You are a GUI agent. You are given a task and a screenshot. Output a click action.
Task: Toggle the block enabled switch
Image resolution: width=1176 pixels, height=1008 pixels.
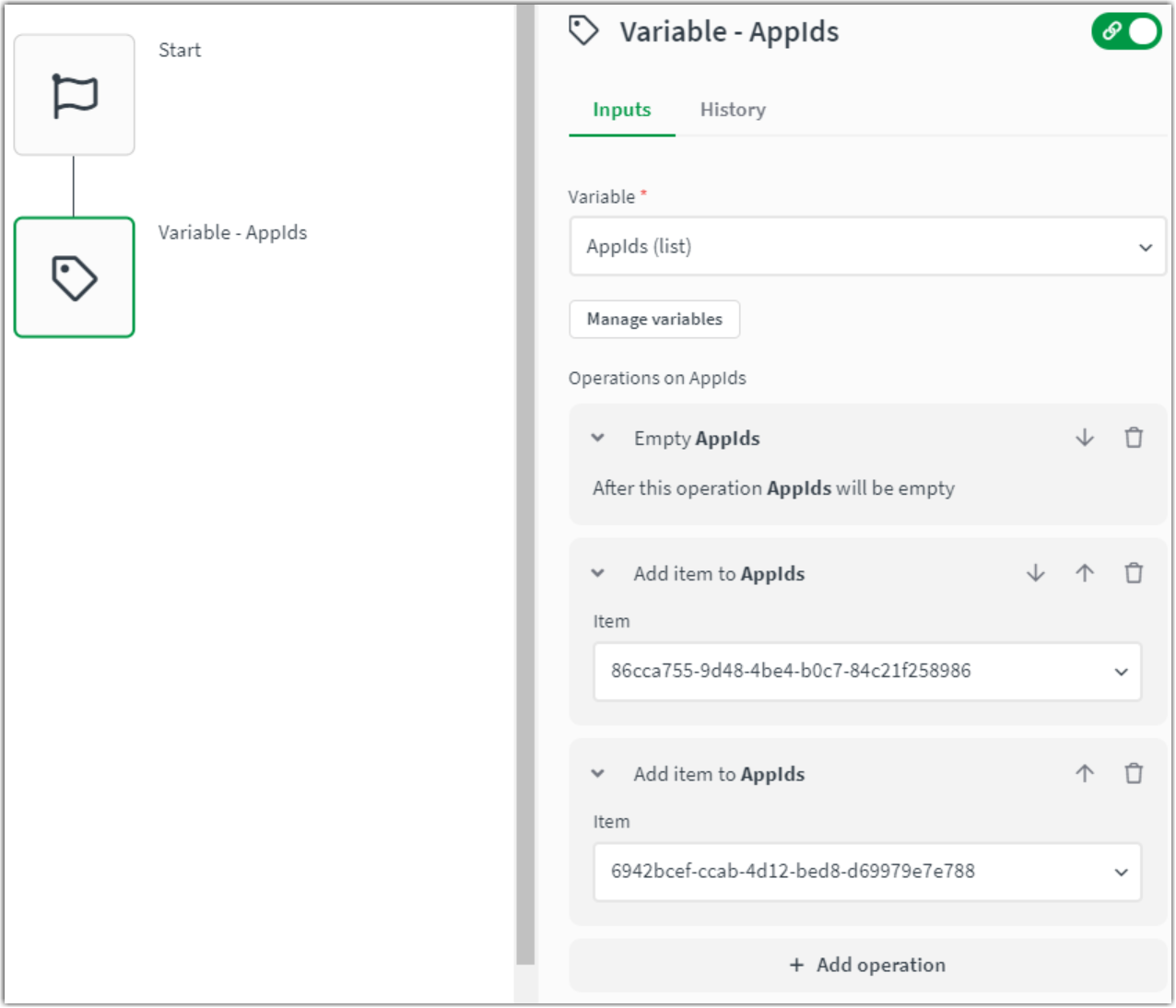pyautogui.click(x=1126, y=31)
